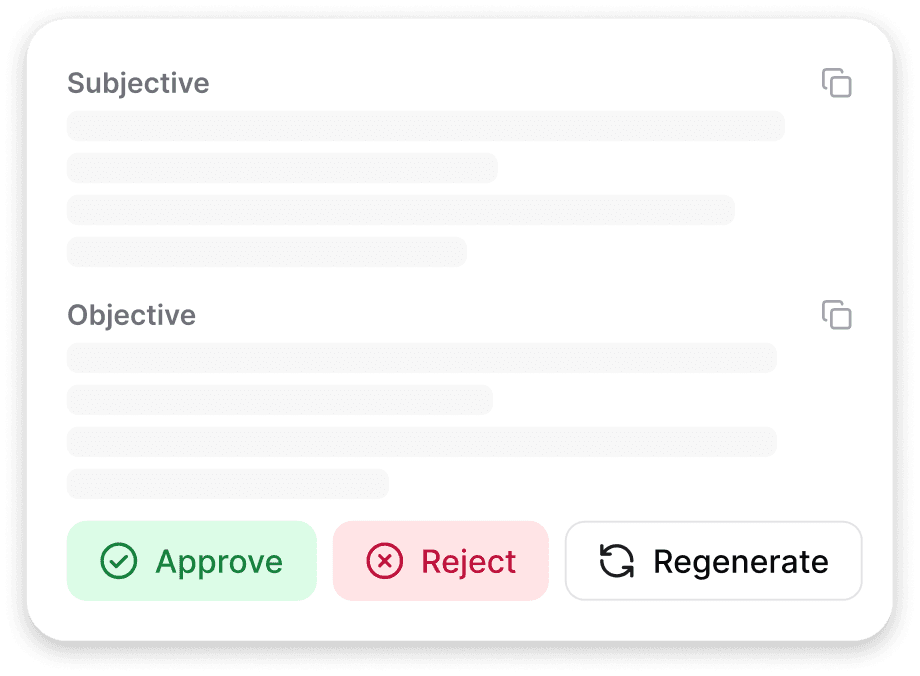Click the second Subjective placeholder line
Screen dimensions: 920x676
click(x=282, y=168)
